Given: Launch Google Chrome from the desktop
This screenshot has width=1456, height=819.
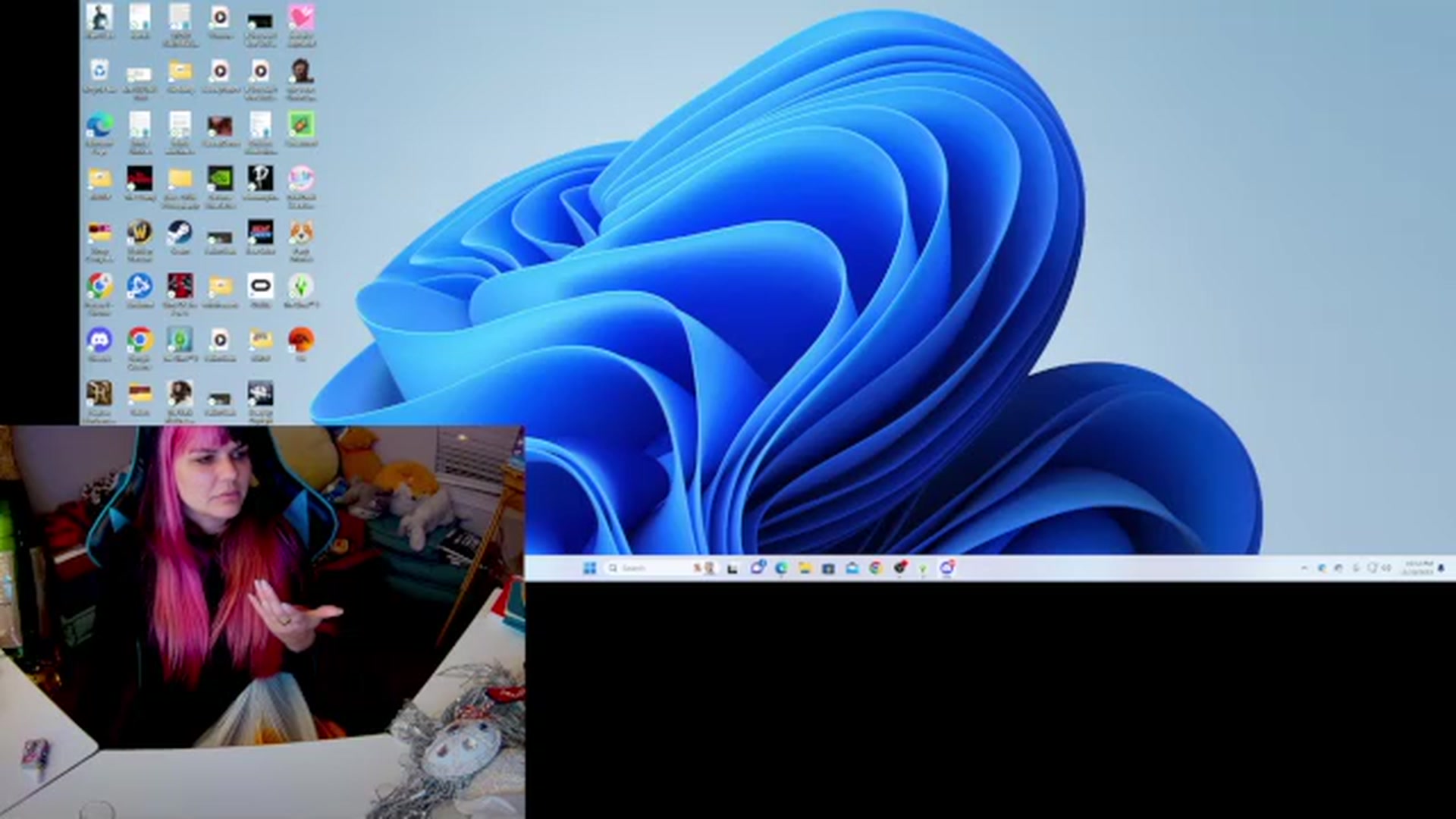Looking at the screenshot, I should pos(140,340).
